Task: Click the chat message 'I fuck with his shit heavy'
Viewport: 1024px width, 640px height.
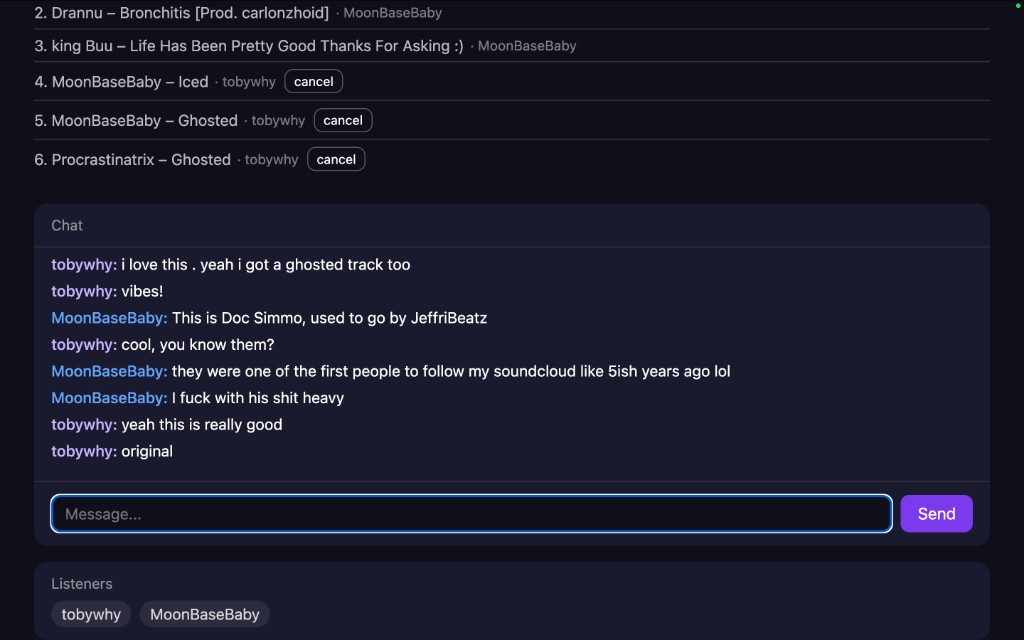Action: tap(258, 398)
